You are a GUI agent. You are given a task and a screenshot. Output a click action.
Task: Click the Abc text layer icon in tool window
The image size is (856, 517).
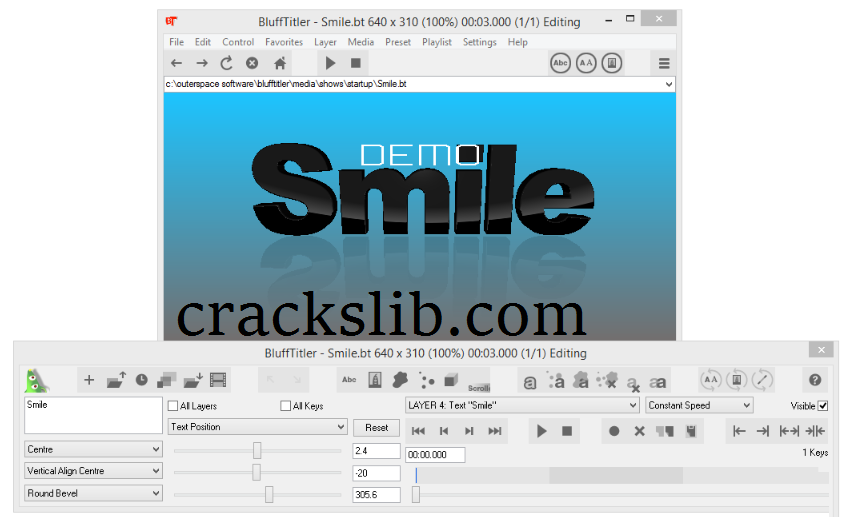pyautogui.click(x=349, y=380)
